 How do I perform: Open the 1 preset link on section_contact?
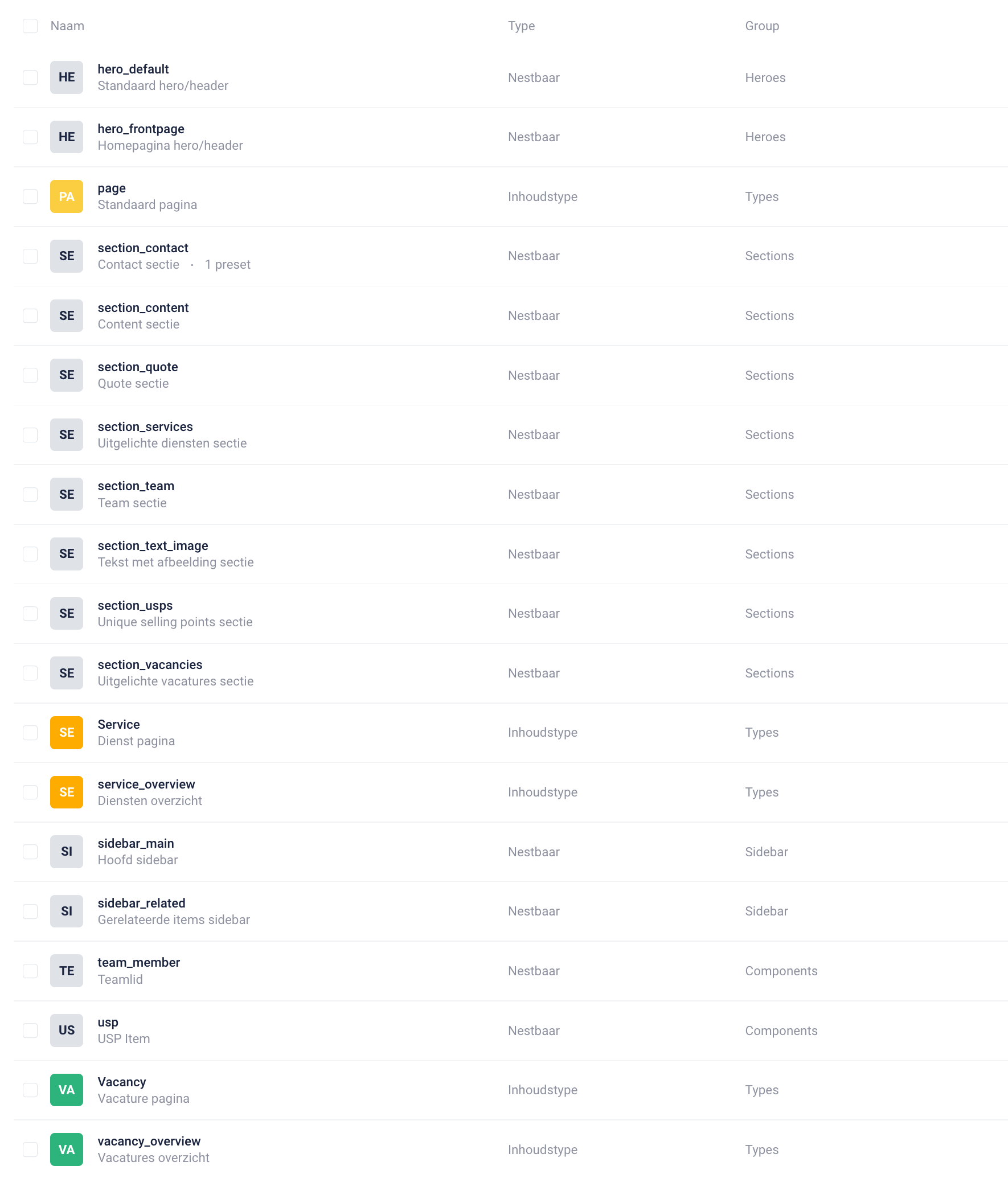pos(228,265)
